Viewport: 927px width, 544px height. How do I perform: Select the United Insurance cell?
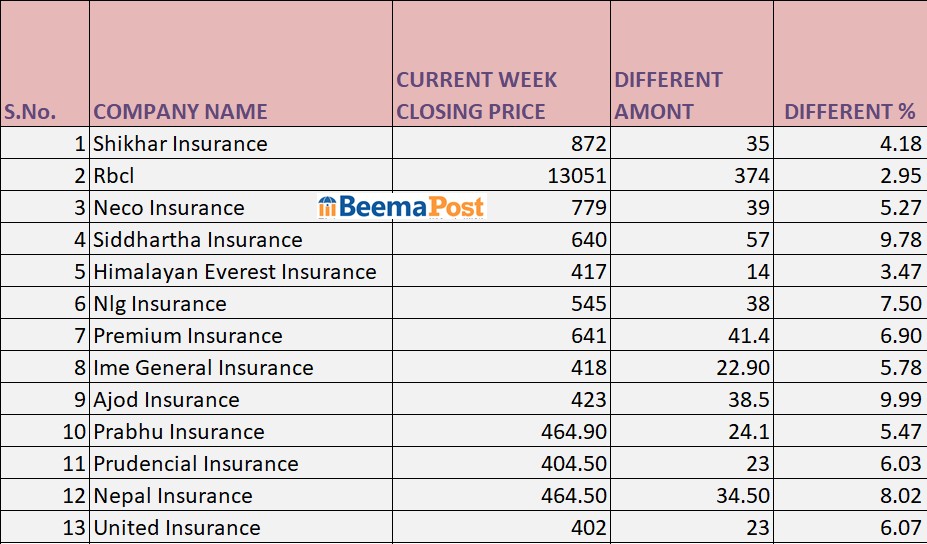(x=177, y=527)
